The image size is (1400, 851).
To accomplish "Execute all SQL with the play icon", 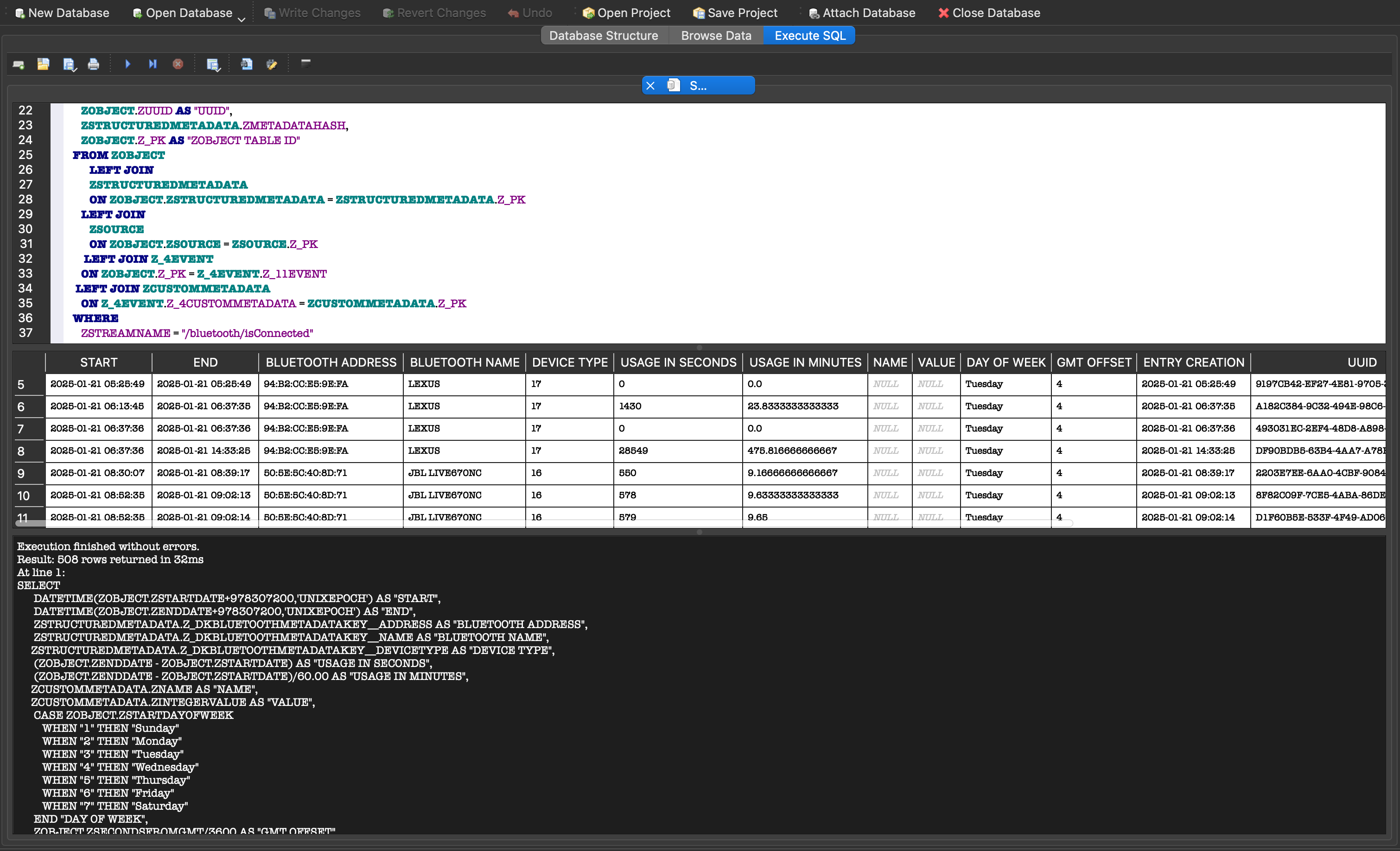I will [128, 64].
